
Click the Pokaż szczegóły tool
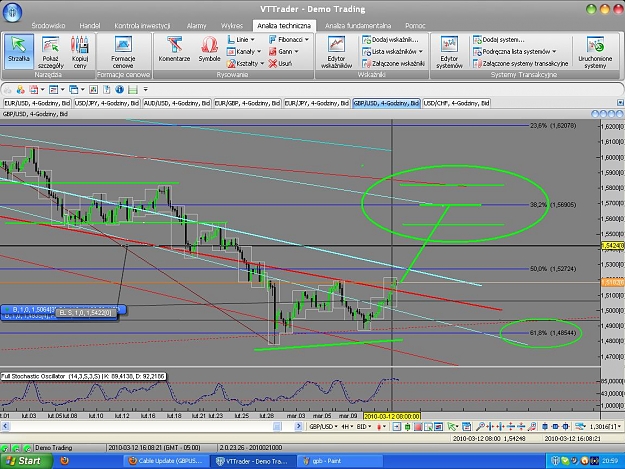[x=51, y=52]
